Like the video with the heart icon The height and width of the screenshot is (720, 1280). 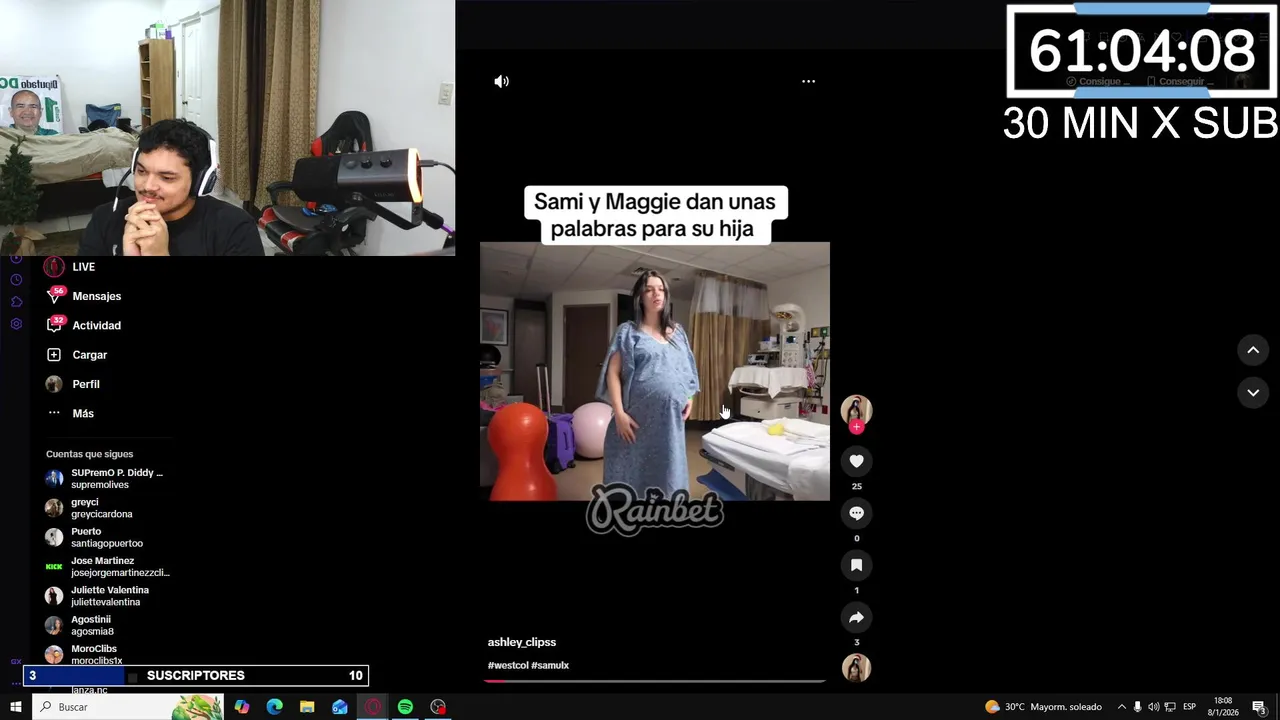click(x=856, y=461)
